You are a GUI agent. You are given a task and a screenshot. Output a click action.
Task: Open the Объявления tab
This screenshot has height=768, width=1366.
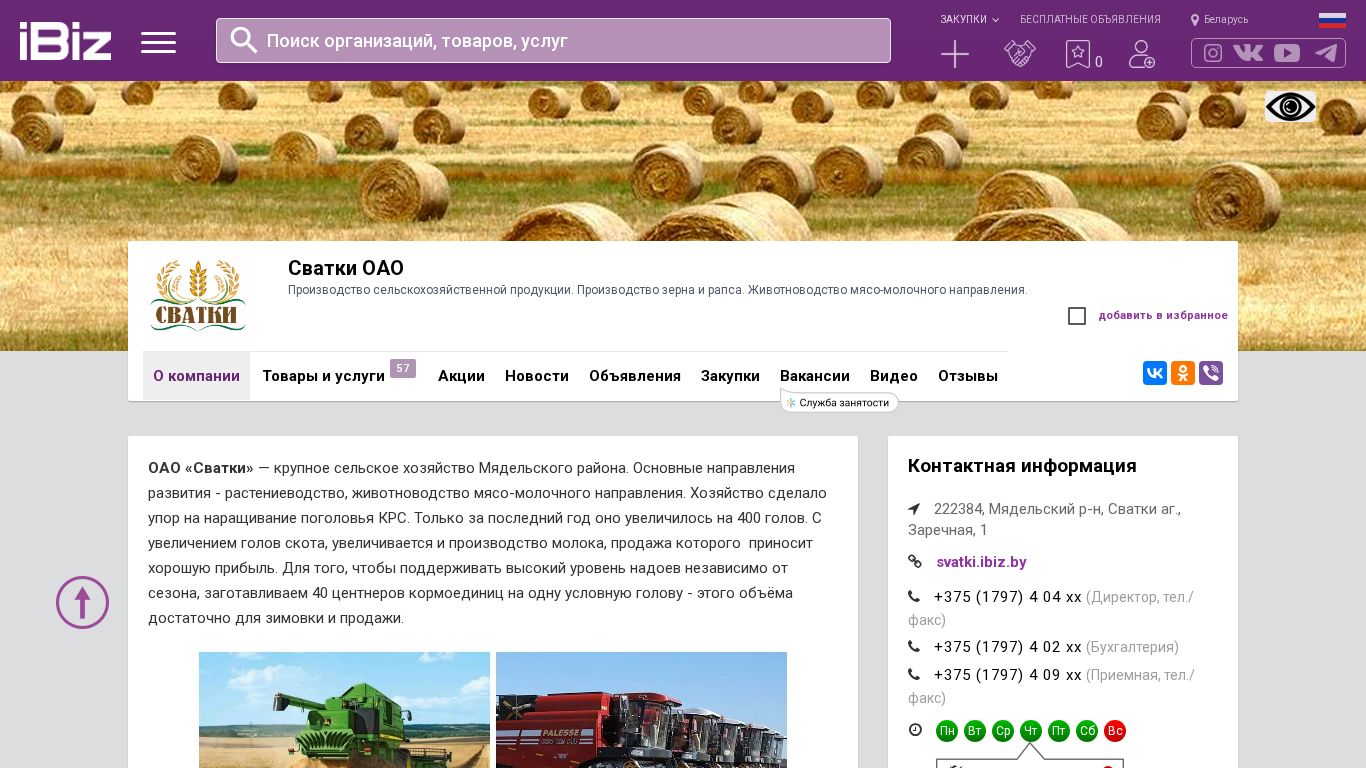(x=635, y=376)
